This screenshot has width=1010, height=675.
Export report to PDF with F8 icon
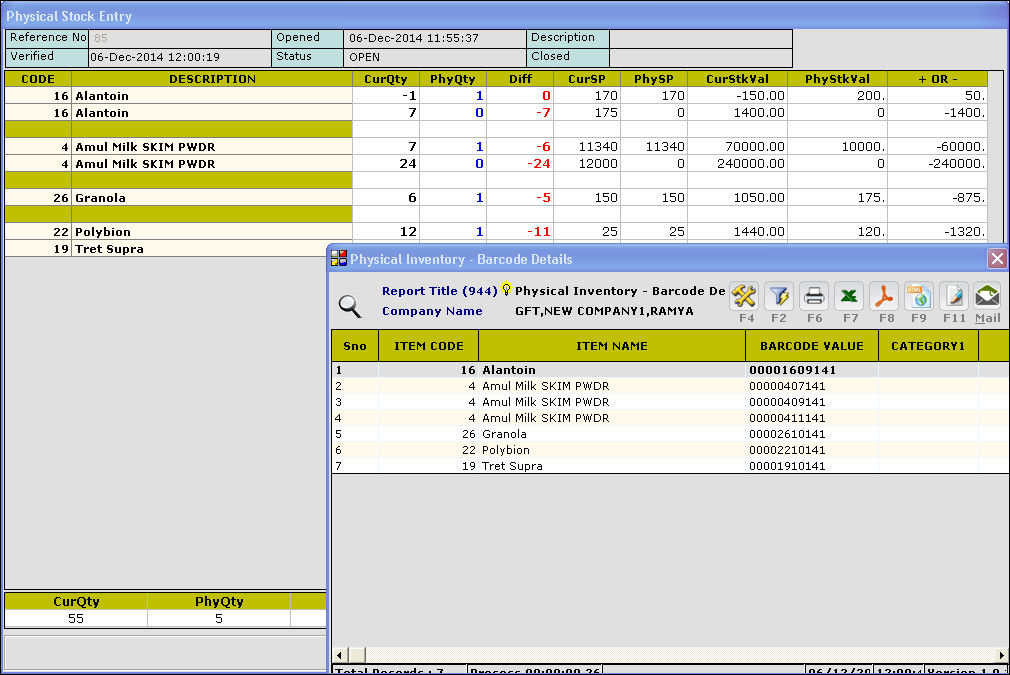tap(884, 296)
